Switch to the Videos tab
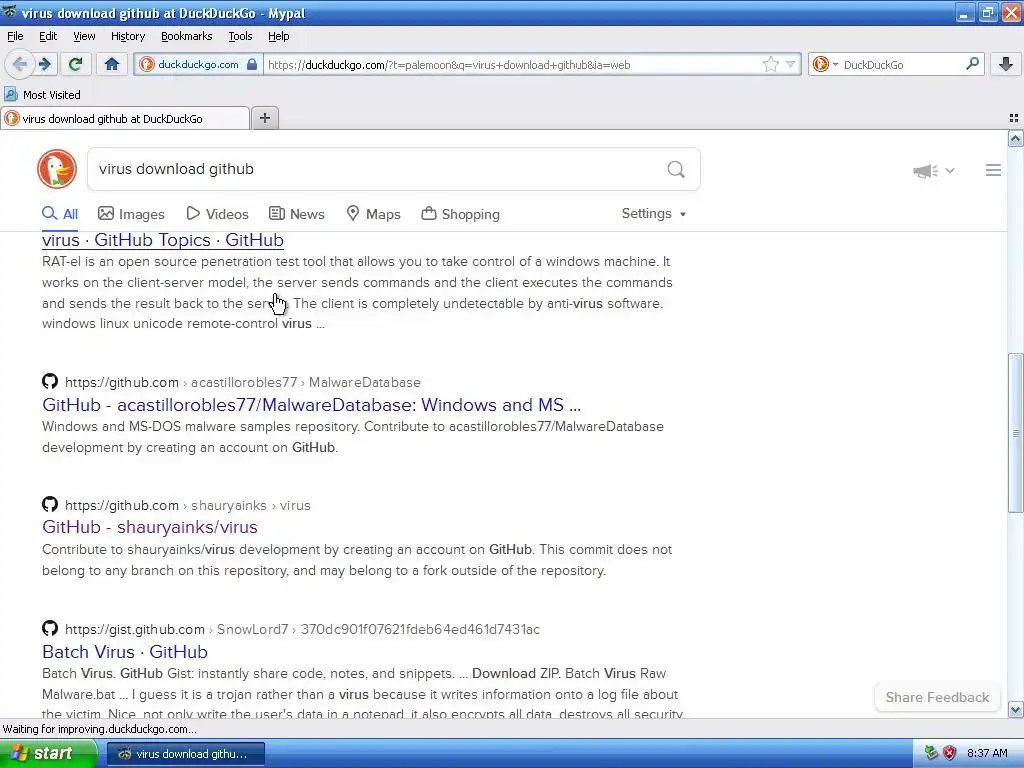The width and height of the screenshot is (1024, 768). (x=217, y=214)
